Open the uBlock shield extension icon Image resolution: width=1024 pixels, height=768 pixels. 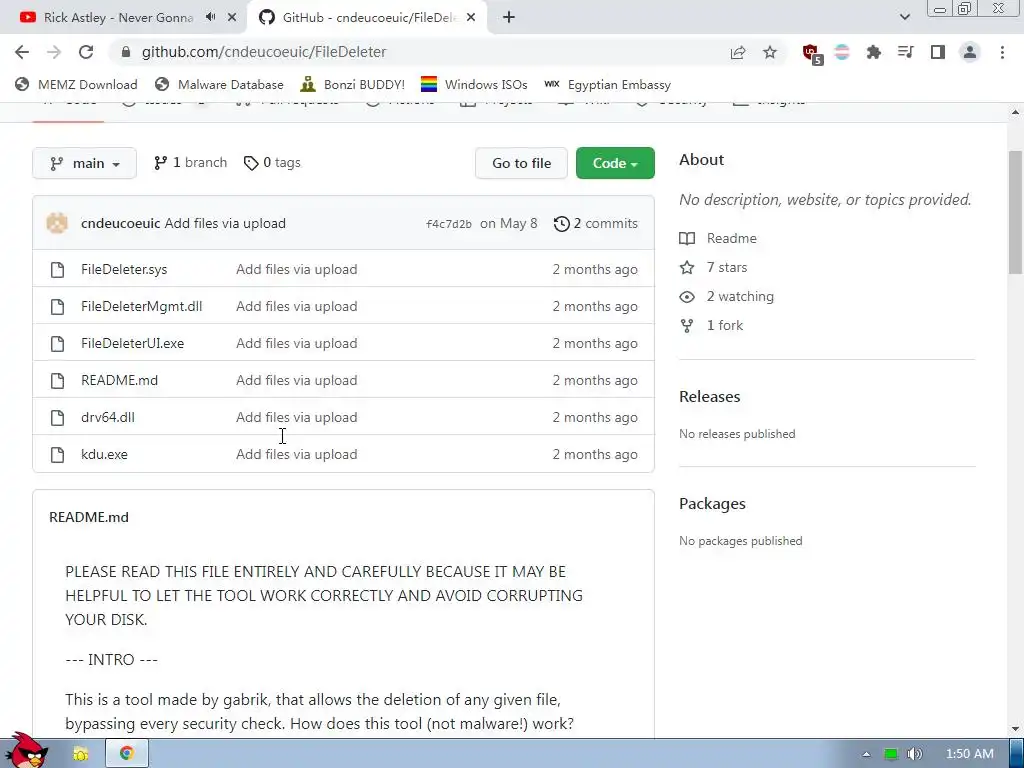pyautogui.click(x=811, y=53)
